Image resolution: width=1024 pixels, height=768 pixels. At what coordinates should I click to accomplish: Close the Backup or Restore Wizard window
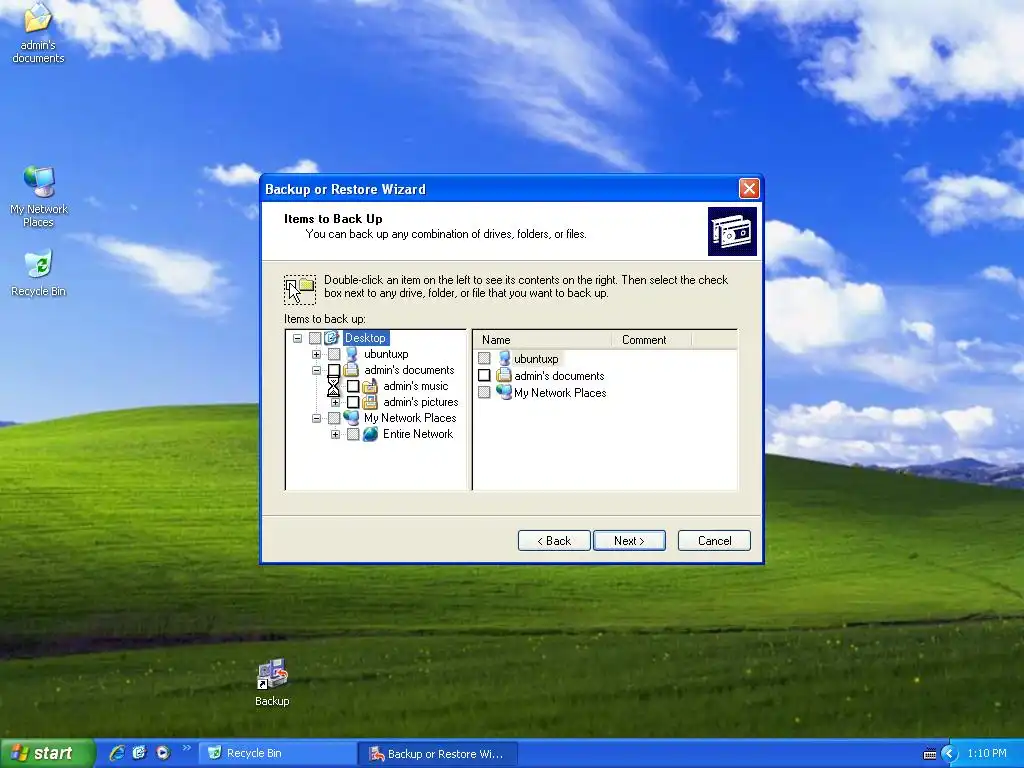click(x=749, y=189)
